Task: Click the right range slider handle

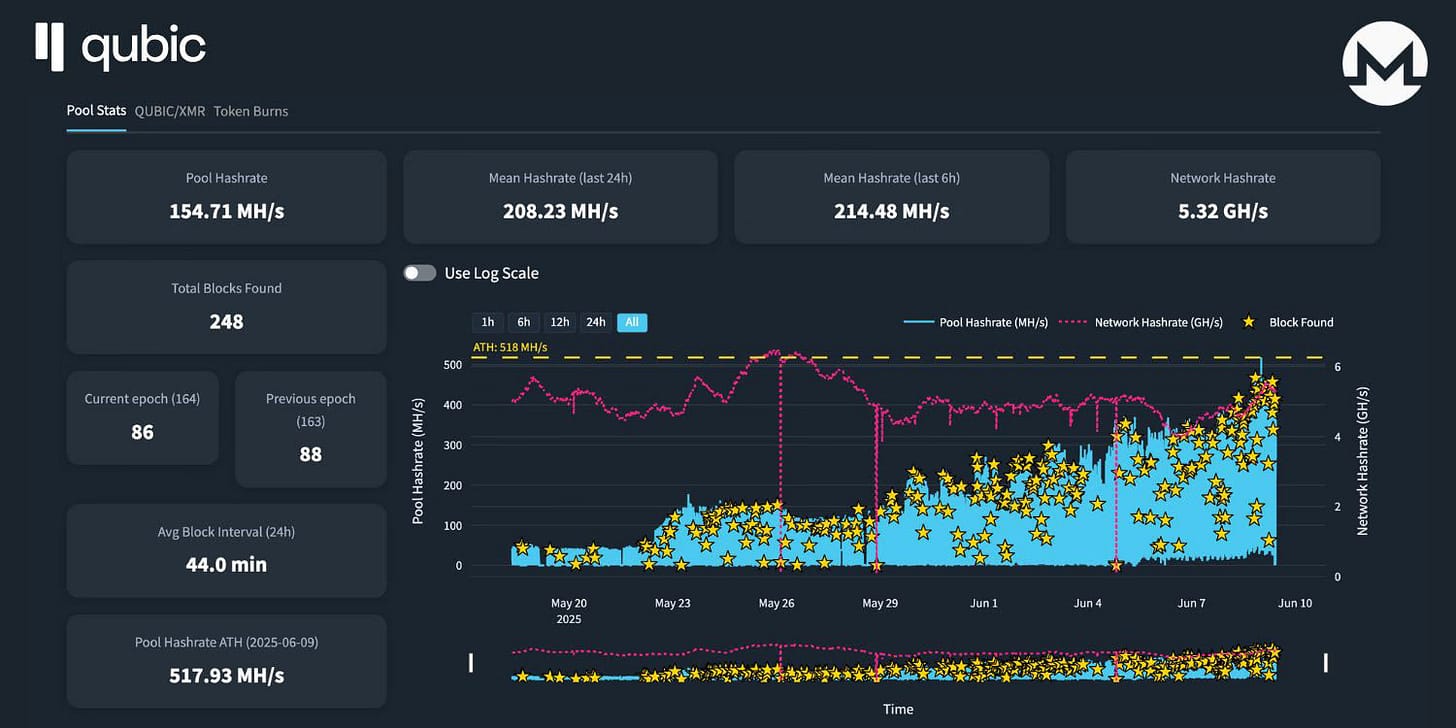Action: tap(1326, 663)
